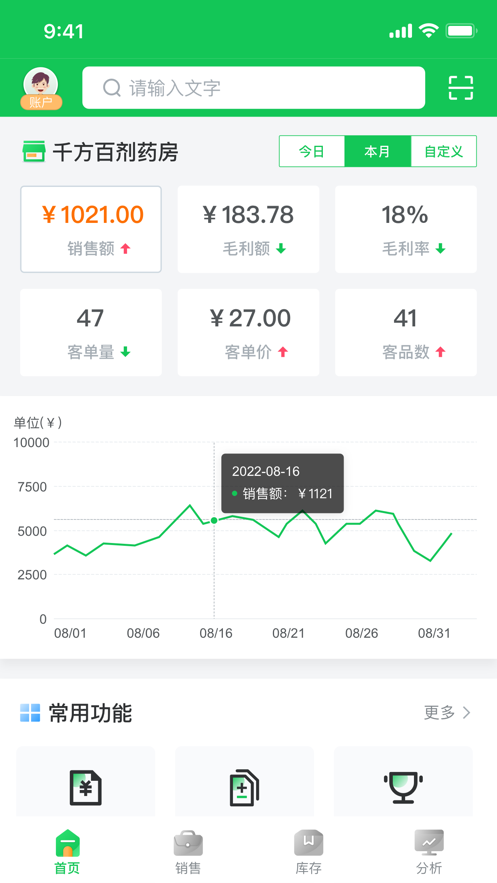Tap the search magnifier icon
Image resolution: width=497 pixels, height=883 pixels.
coord(112,88)
